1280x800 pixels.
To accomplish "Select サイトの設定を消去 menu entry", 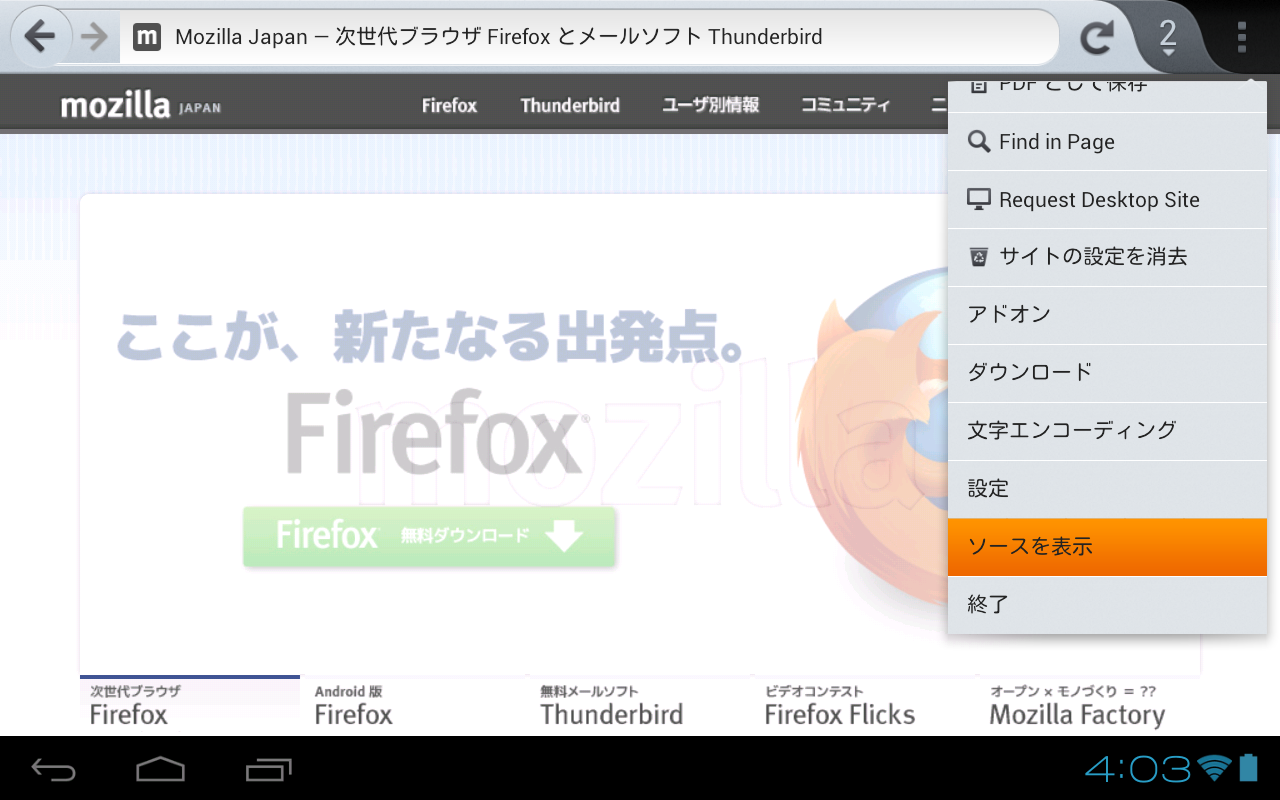I will click(1107, 257).
